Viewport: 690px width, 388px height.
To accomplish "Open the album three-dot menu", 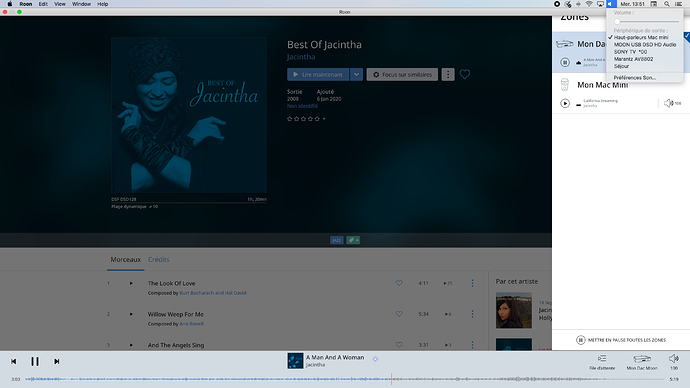I will coord(448,74).
